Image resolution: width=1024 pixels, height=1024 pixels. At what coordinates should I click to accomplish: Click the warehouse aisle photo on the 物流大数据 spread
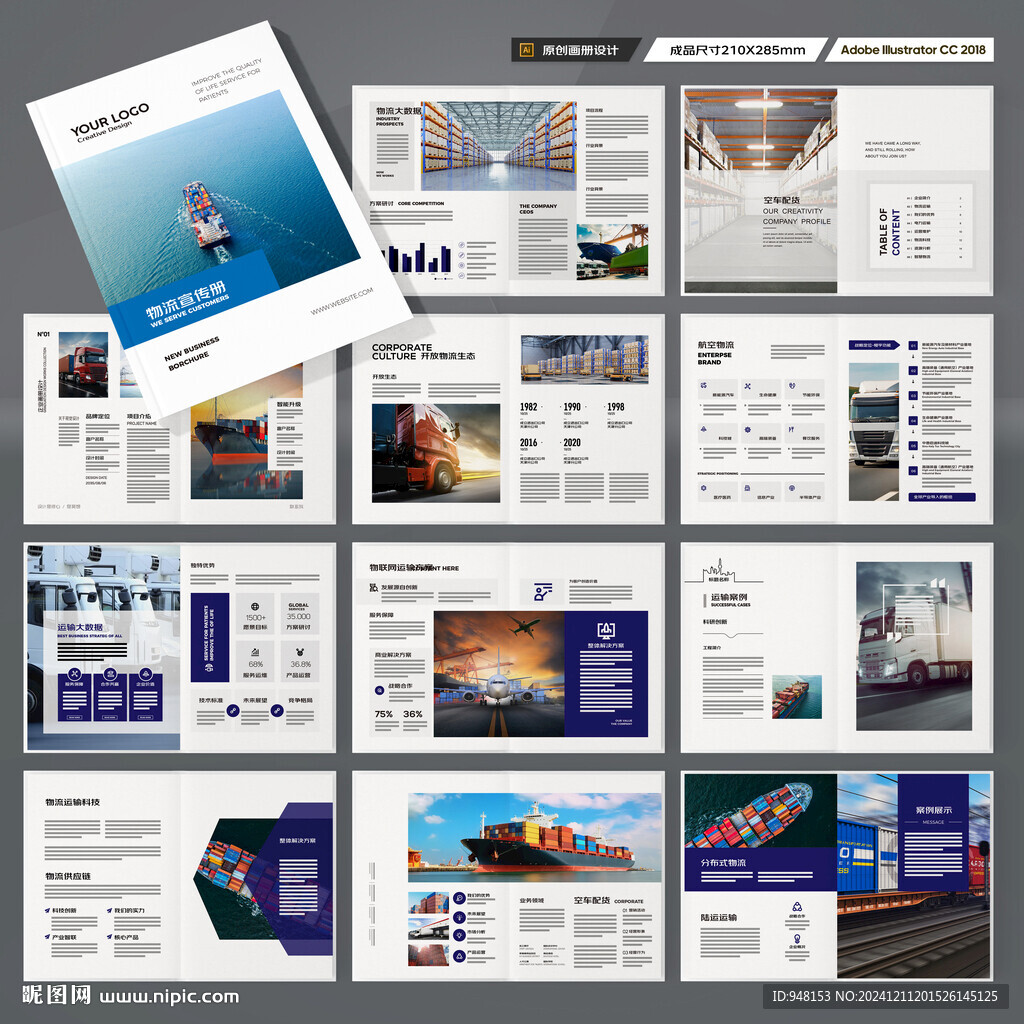coord(498,146)
